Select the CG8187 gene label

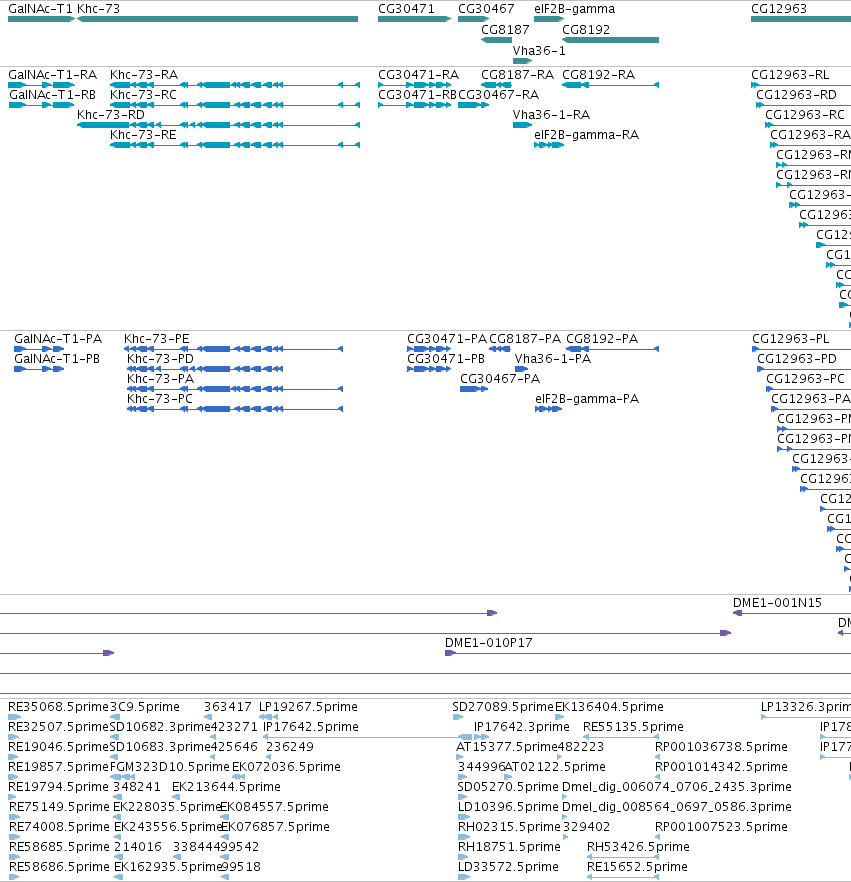click(x=505, y=30)
